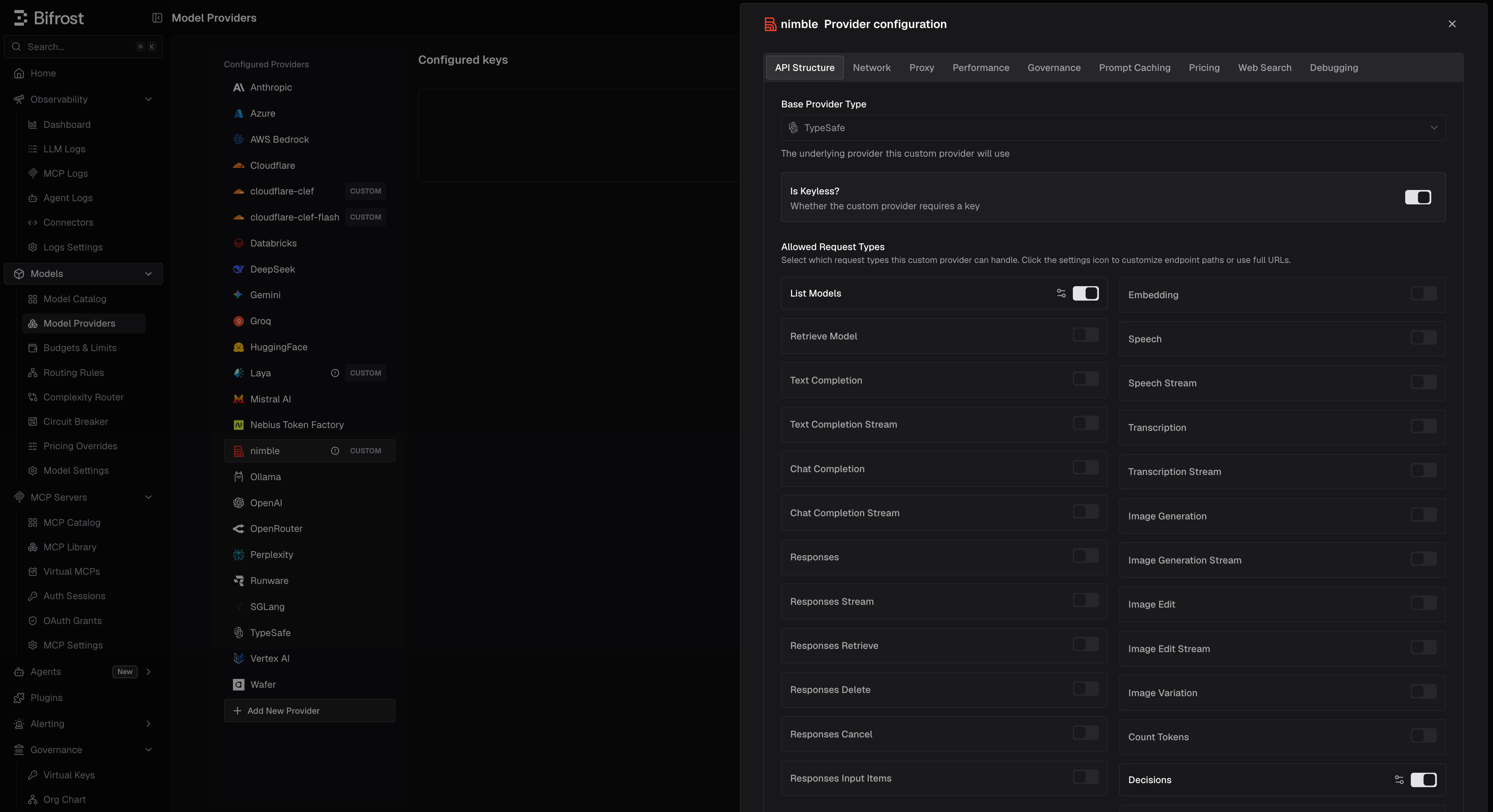Open the Decisions endpoint settings icon
Viewport: 1493px width, 812px height.
pos(1399,780)
